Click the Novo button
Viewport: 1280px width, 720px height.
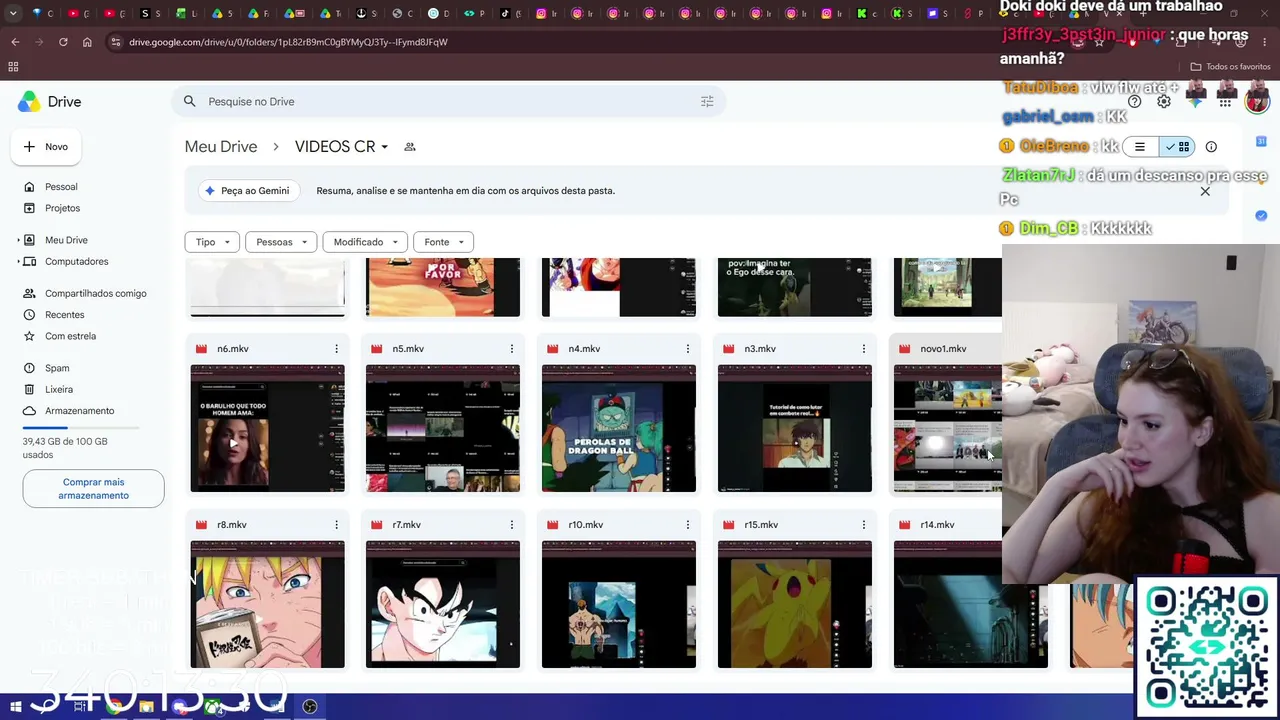point(46,147)
